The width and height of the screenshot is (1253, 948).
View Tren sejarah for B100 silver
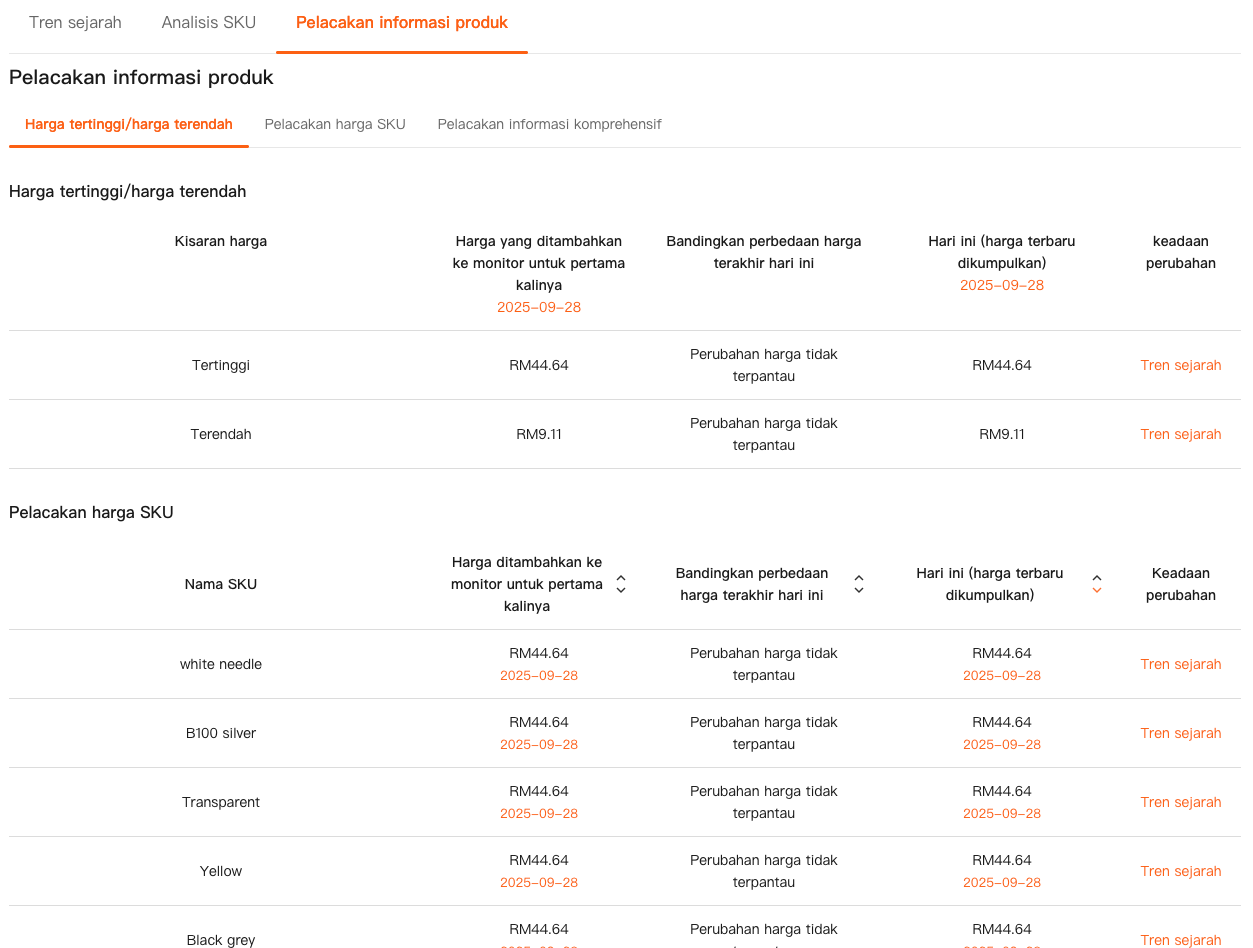[1180, 733]
